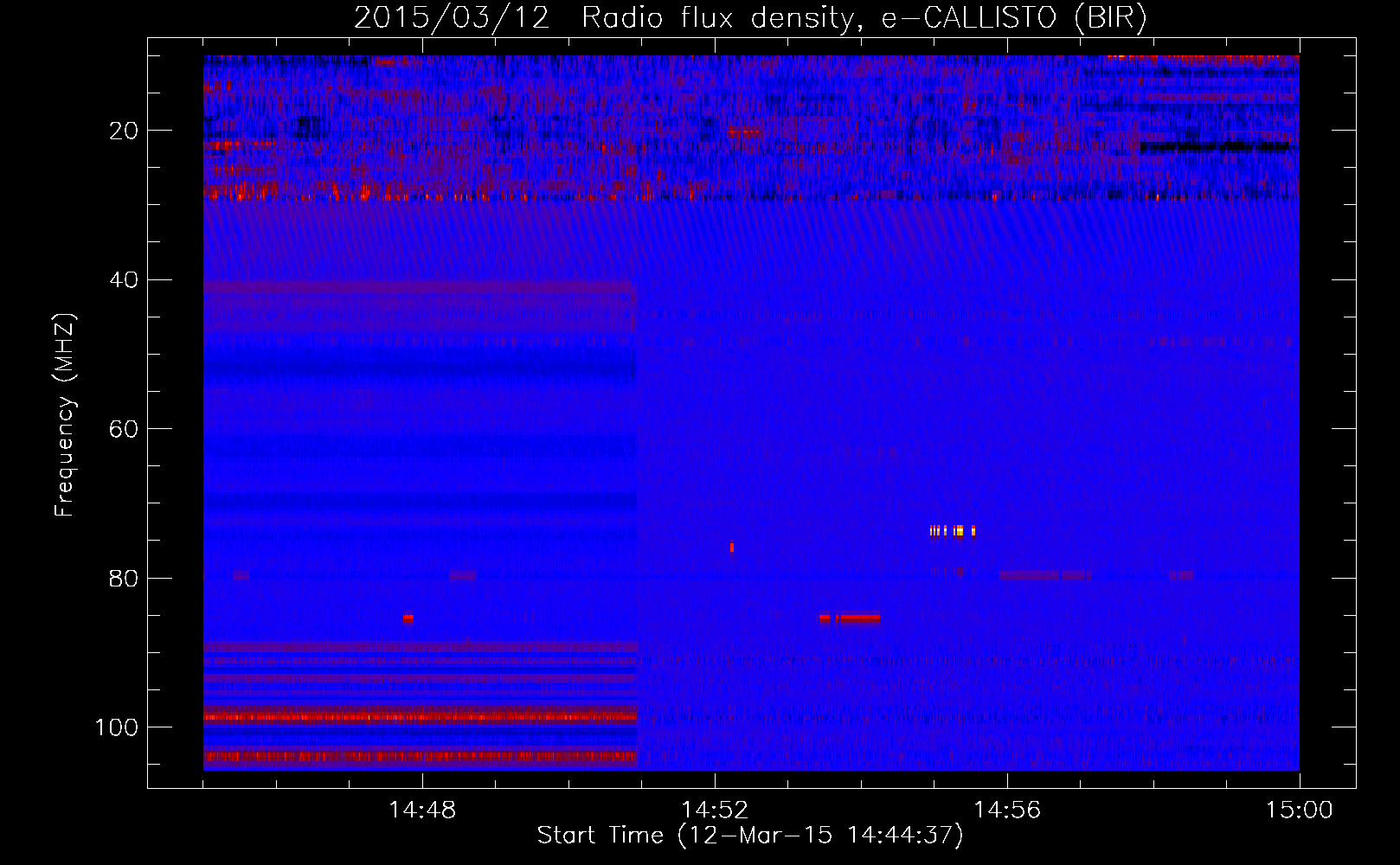Click the 'Start Time (12-Mar-15 14:44:37)' label

coord(750,836)
